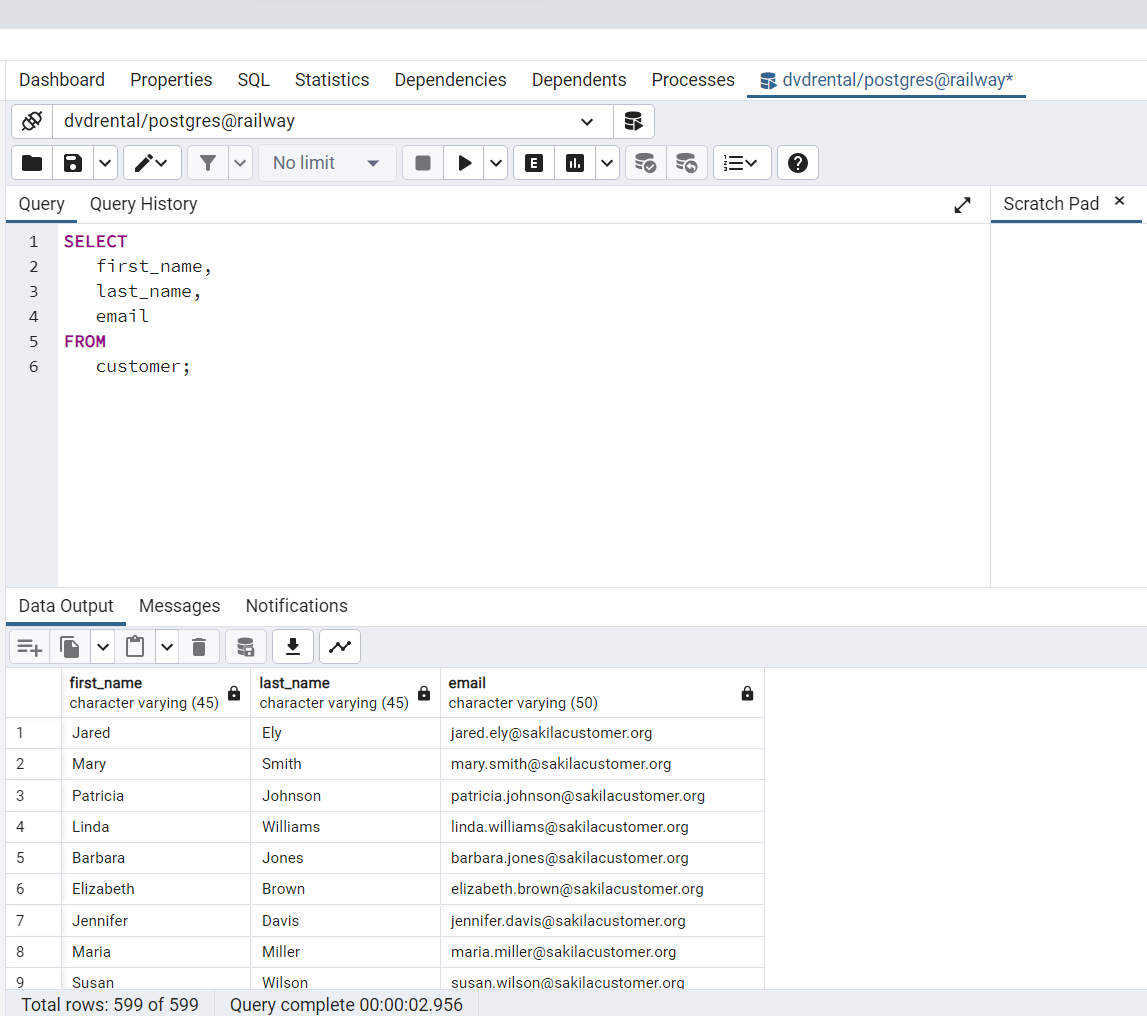Click the lock icon in email header
The image size is (1147, 1016).
748,693
